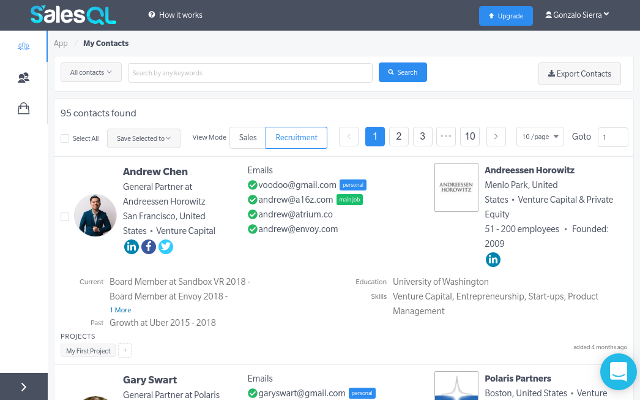Open the shopping bag icon in sidebar

(23, 108)
